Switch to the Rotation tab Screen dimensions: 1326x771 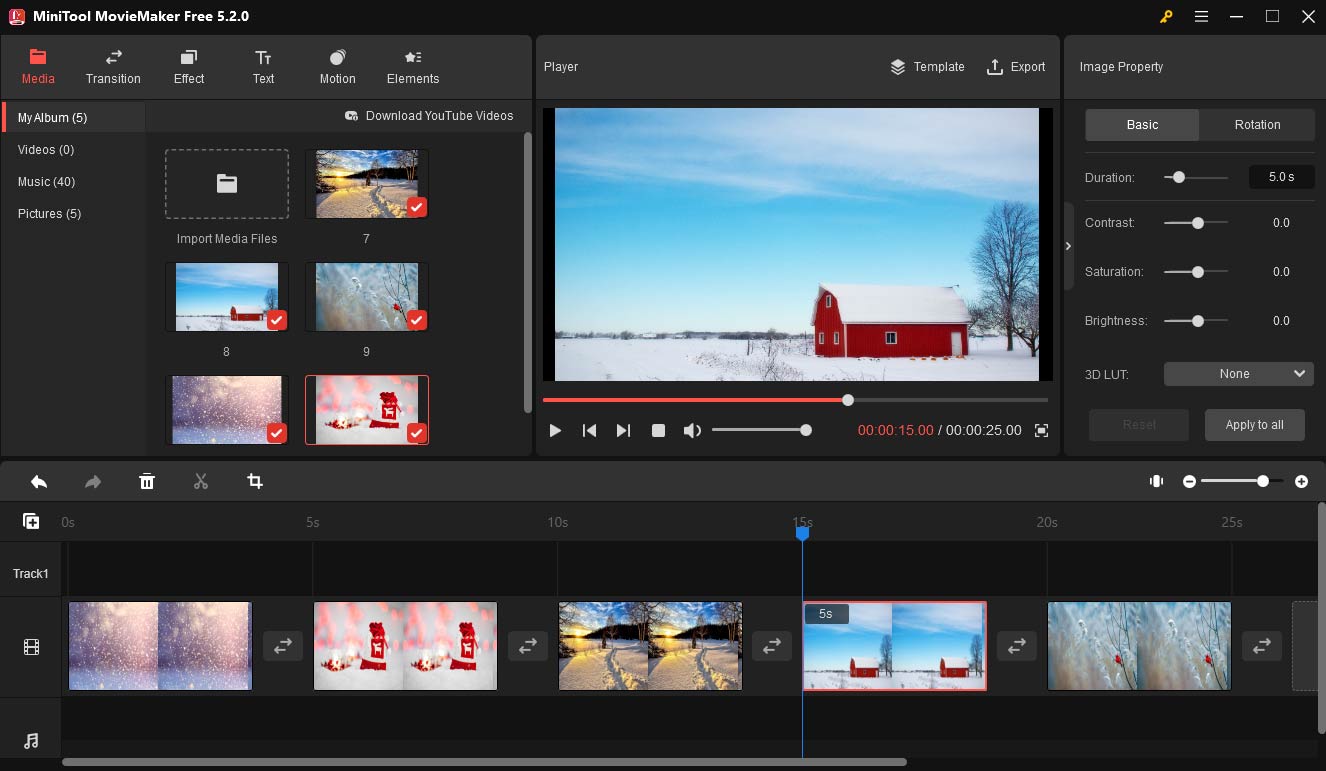(1256, 124)
